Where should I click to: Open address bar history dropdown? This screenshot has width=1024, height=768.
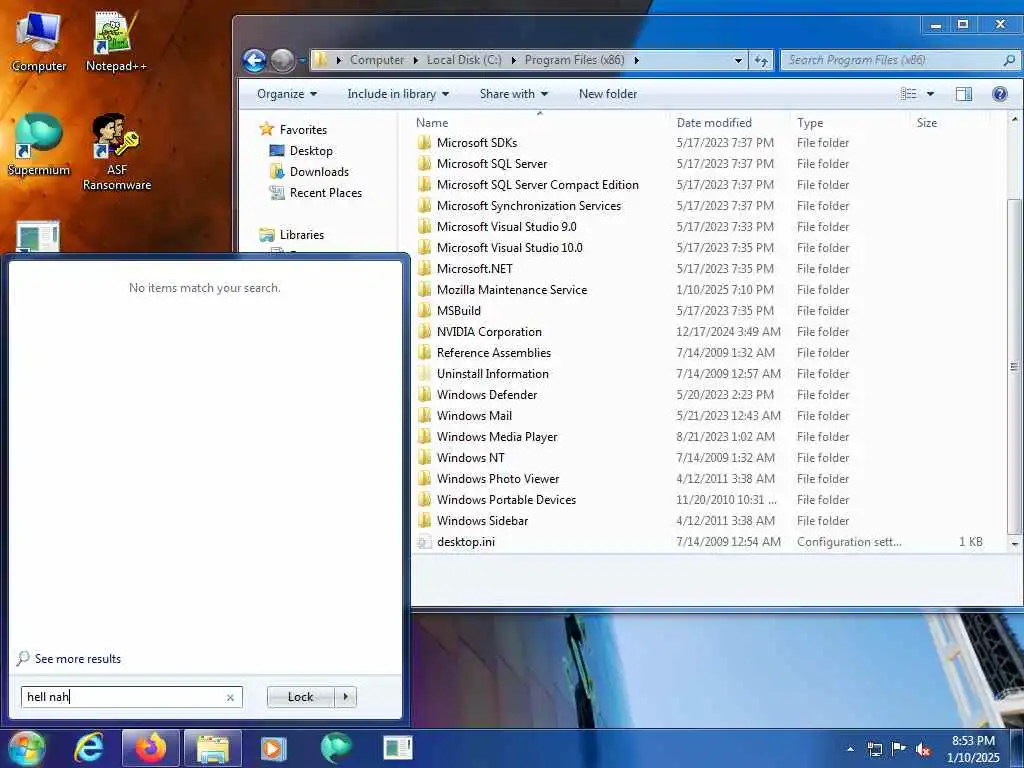(x=738, y=60)
